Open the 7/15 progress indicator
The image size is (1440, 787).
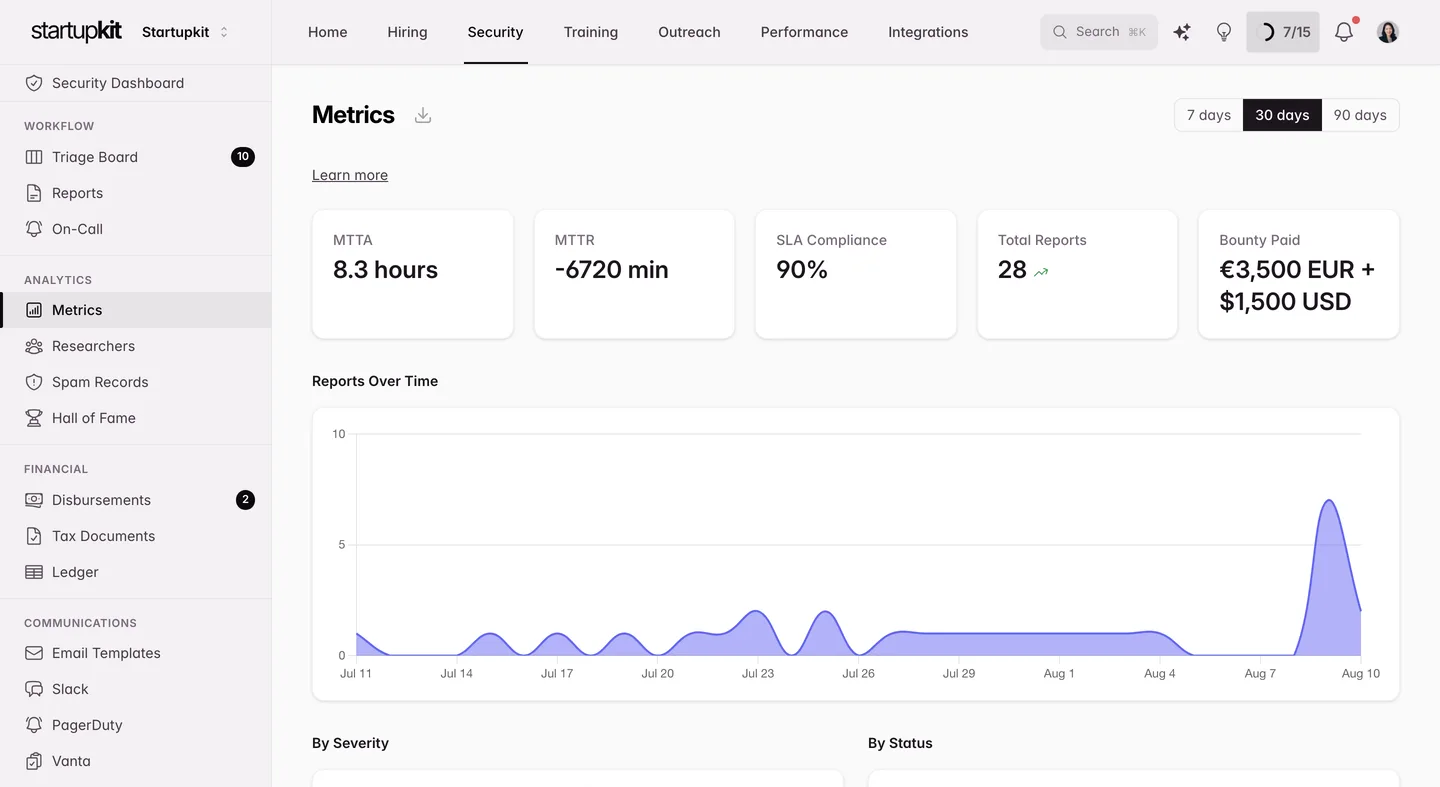point(1283,32)
